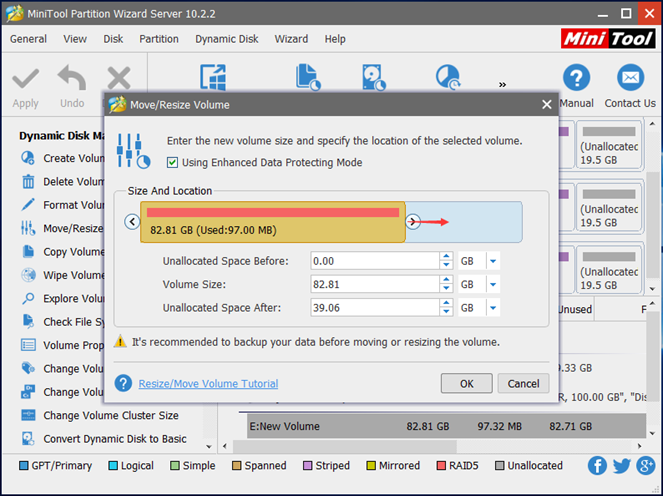Select Delete Volume trash icon

click(x=28, y=181)
